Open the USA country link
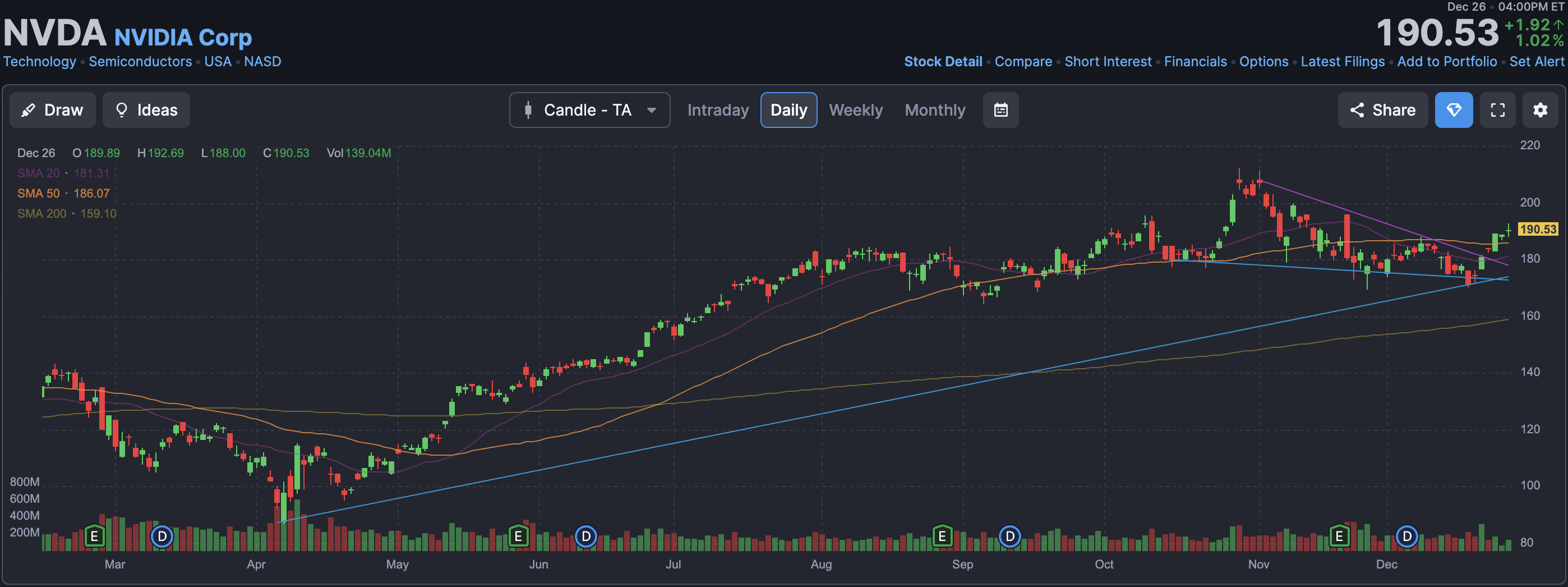Screen dimensions: 1568x587 click(x=218, y=62)
